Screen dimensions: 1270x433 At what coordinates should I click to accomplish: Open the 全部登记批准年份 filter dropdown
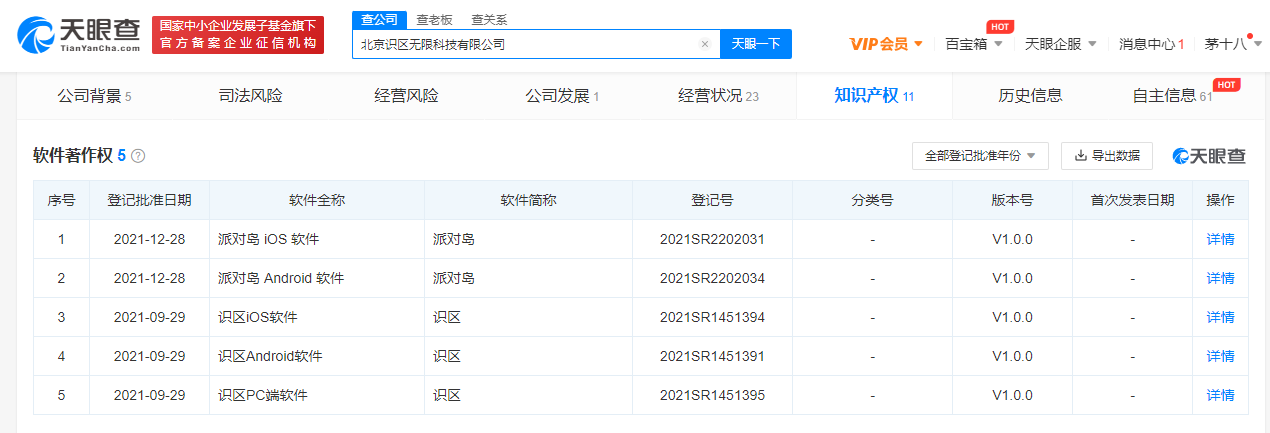click(x=979, y=156)
